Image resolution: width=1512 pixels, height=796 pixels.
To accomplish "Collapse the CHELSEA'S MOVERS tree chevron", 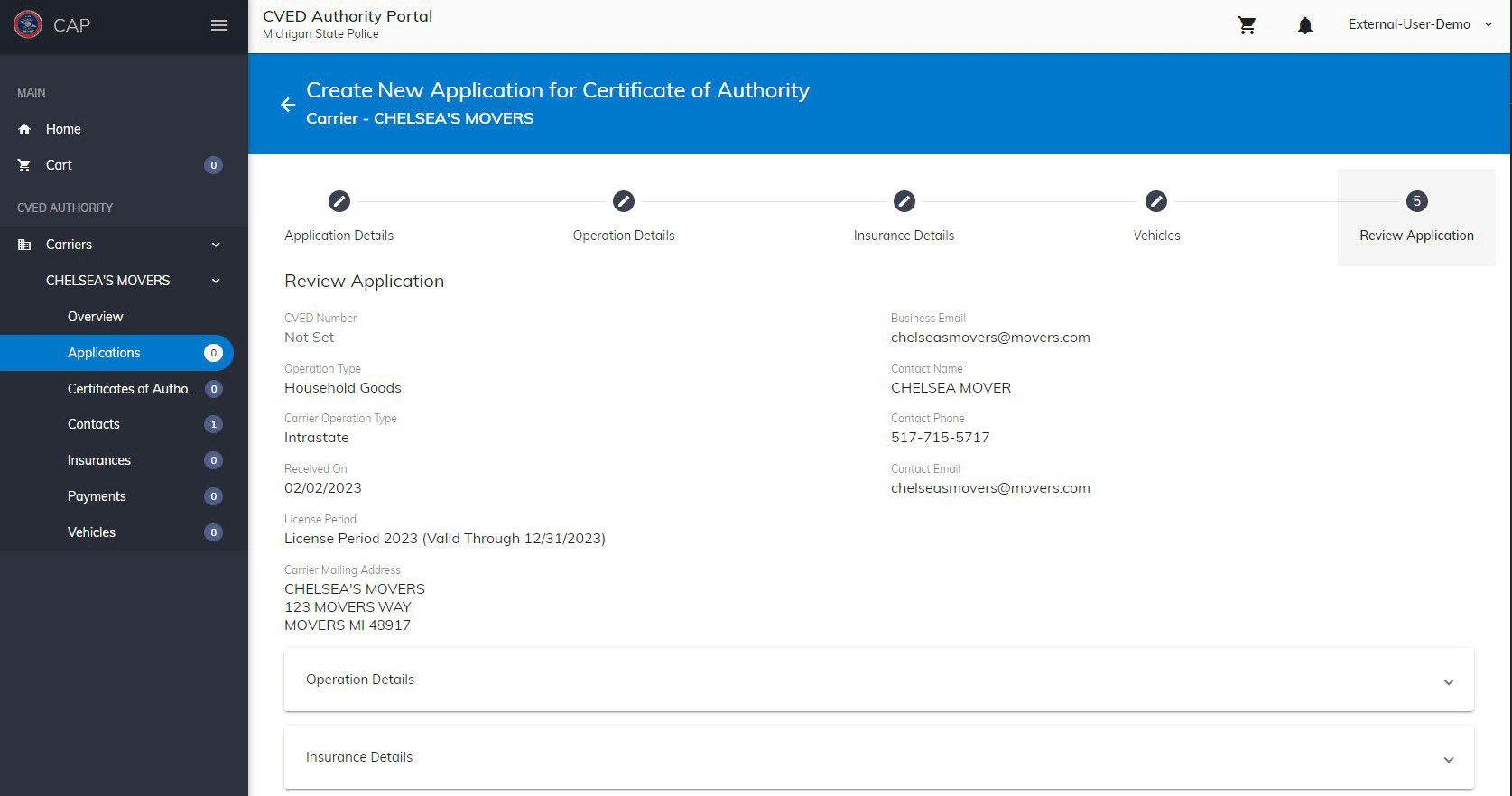I will click(x=216, y=281).
